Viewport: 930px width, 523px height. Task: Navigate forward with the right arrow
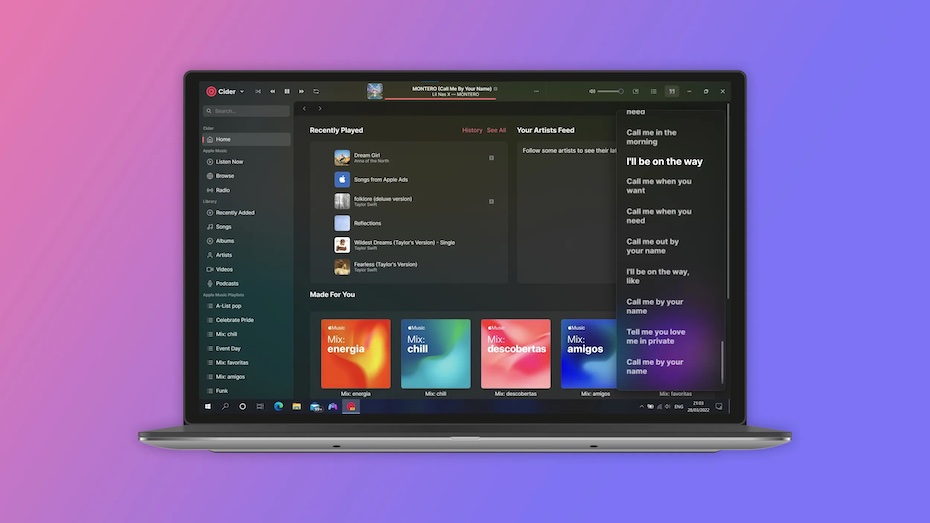click(320, 109)
